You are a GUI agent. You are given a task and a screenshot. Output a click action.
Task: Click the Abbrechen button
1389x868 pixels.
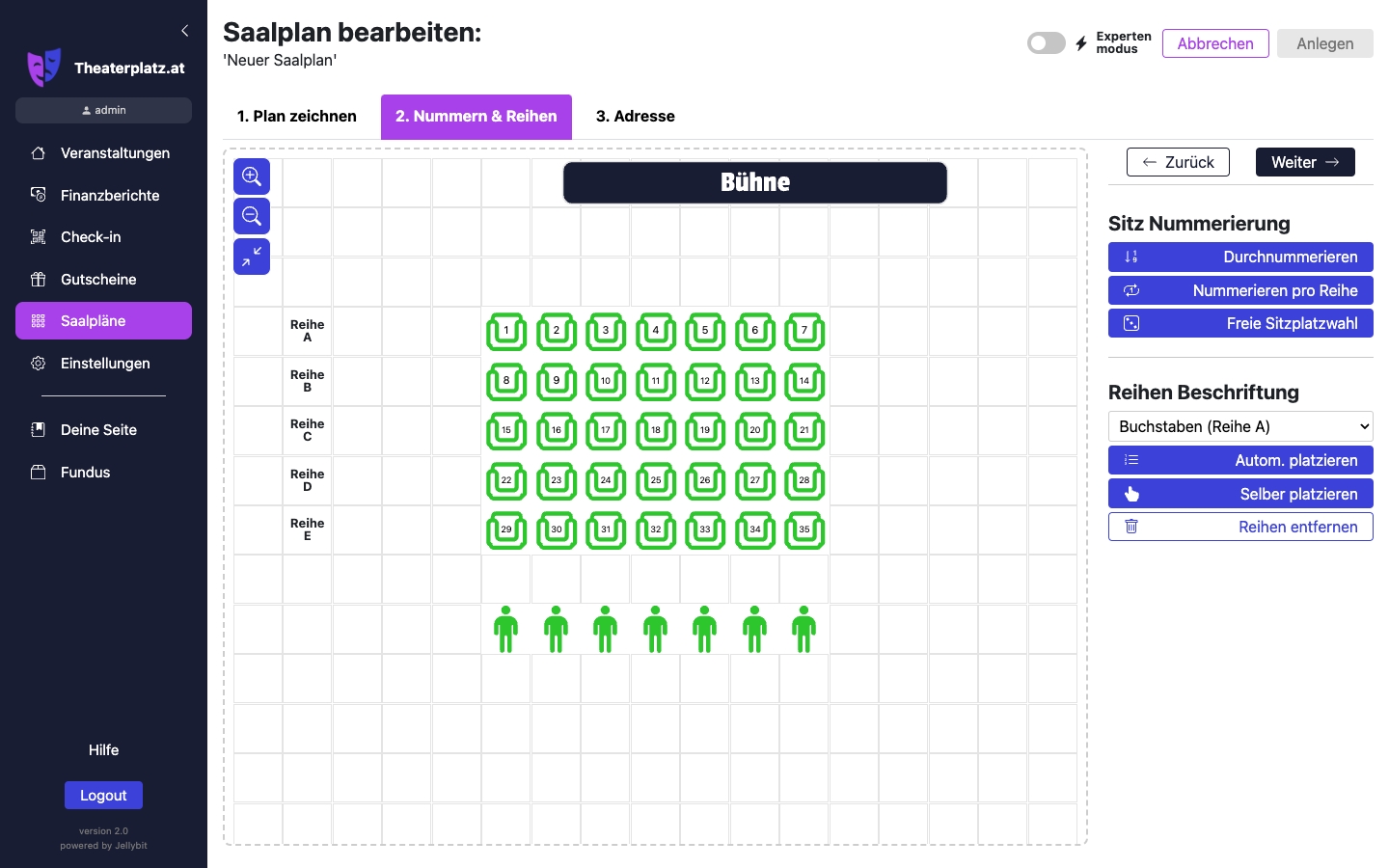click(x=1215, y=43)
